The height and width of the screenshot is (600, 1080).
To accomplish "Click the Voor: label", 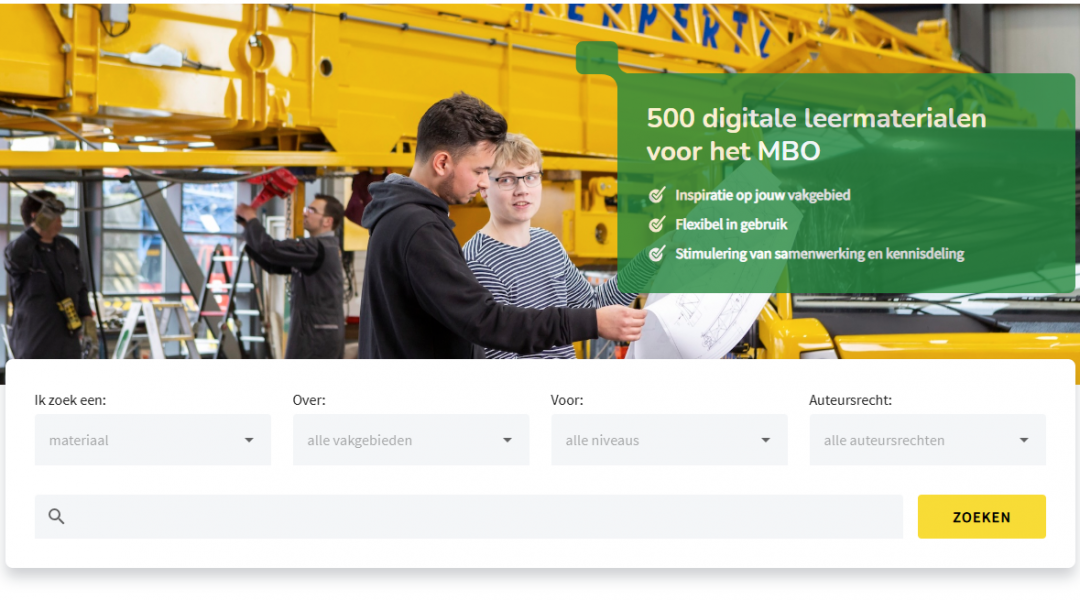I will 567,400.
